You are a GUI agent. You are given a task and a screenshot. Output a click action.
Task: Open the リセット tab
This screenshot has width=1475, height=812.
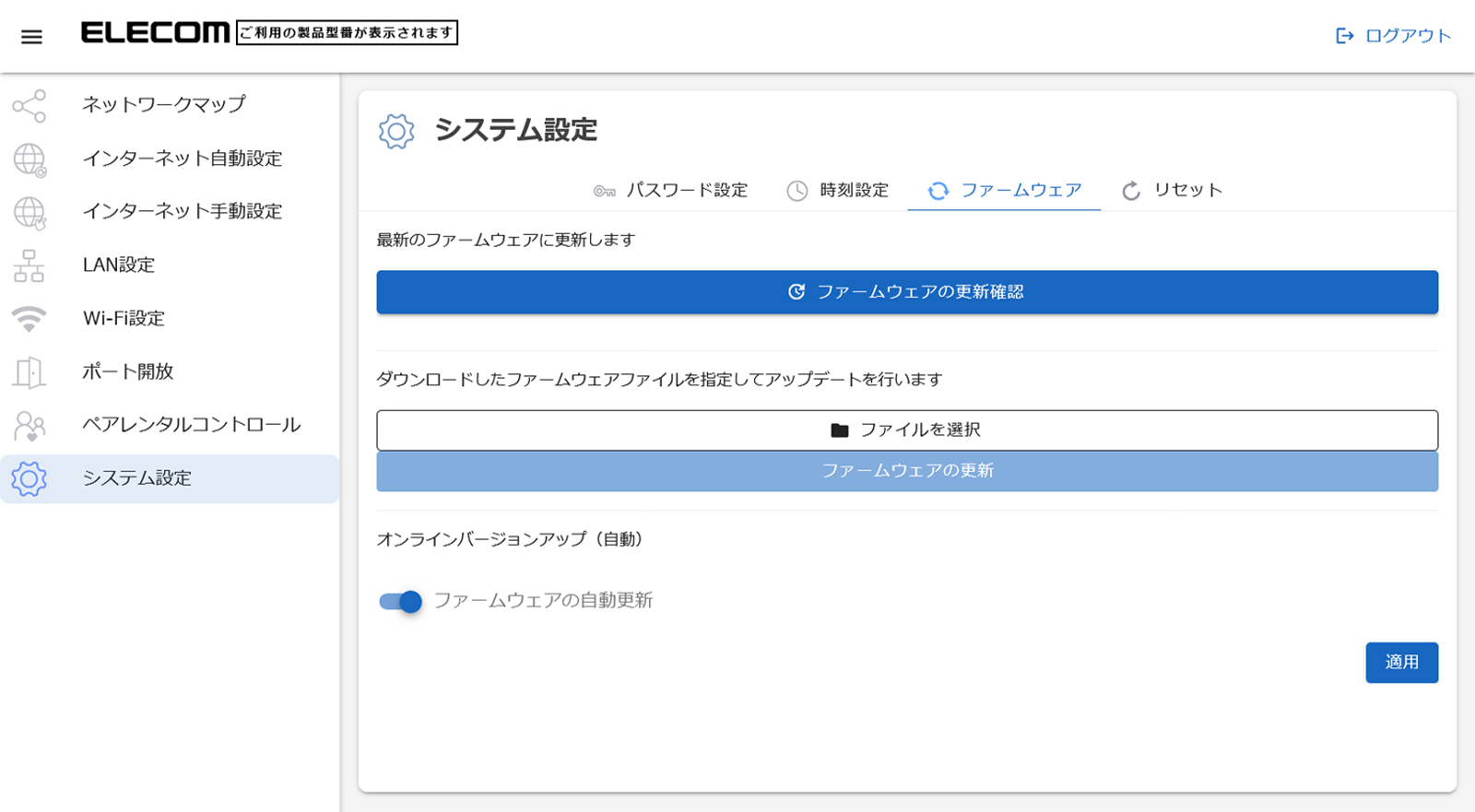[x=1172, y=191]
